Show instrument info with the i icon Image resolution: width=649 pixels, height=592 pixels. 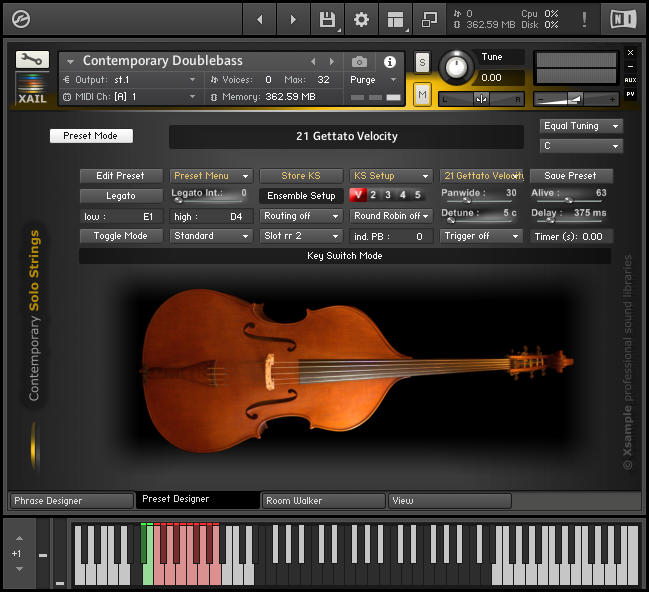[x=389, y=62]
